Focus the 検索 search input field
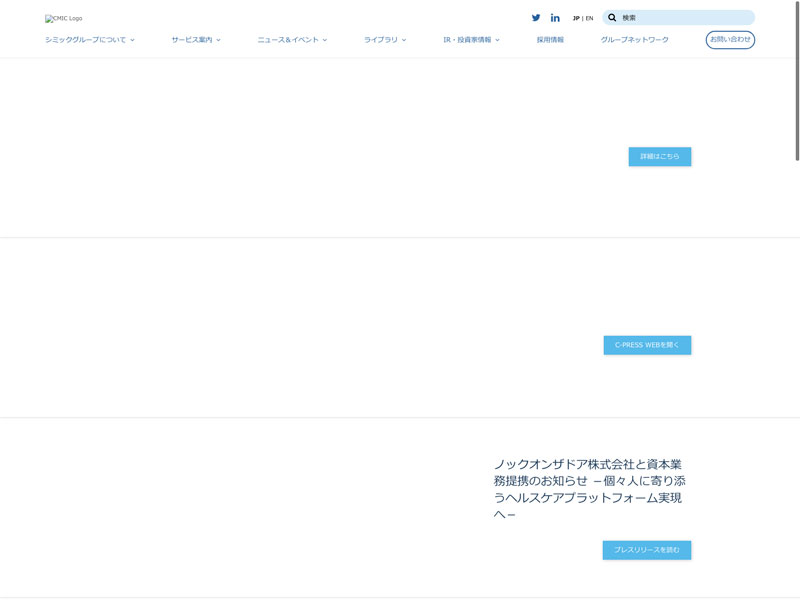 685,18
